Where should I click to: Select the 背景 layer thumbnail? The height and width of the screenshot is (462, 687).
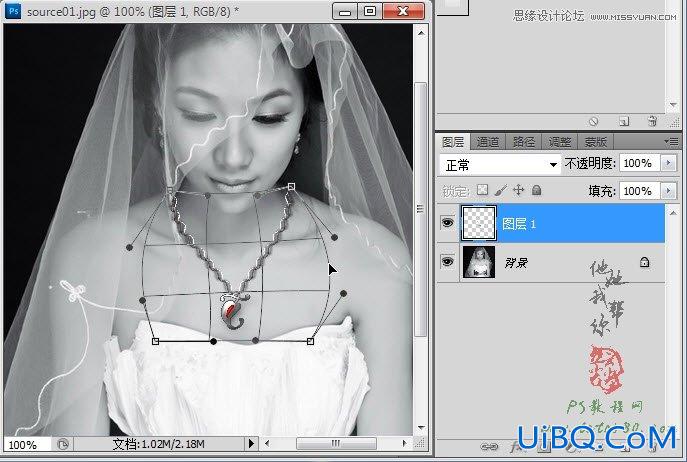[478, 262]
